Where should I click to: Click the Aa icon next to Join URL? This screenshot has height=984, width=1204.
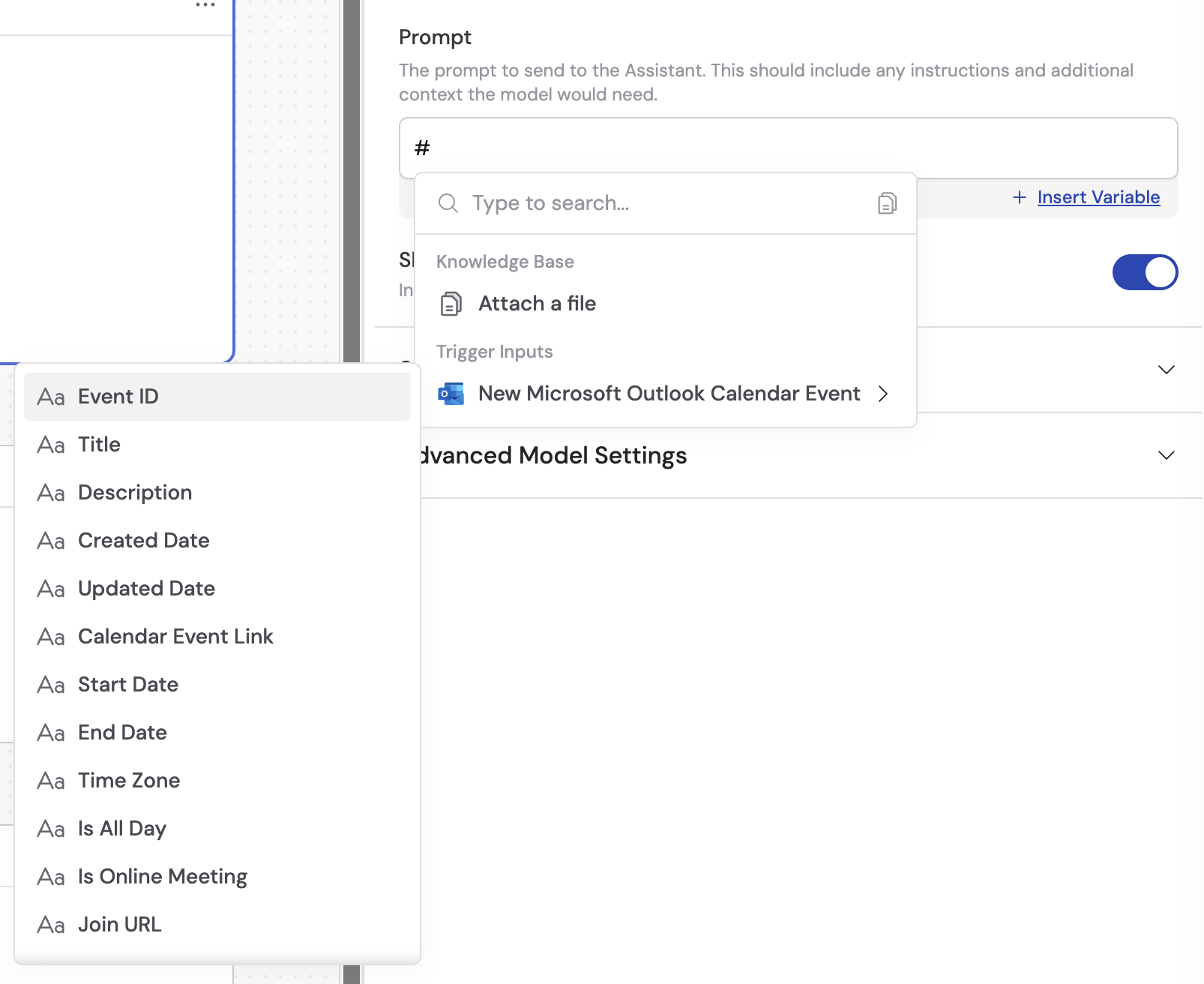point(50,925)
